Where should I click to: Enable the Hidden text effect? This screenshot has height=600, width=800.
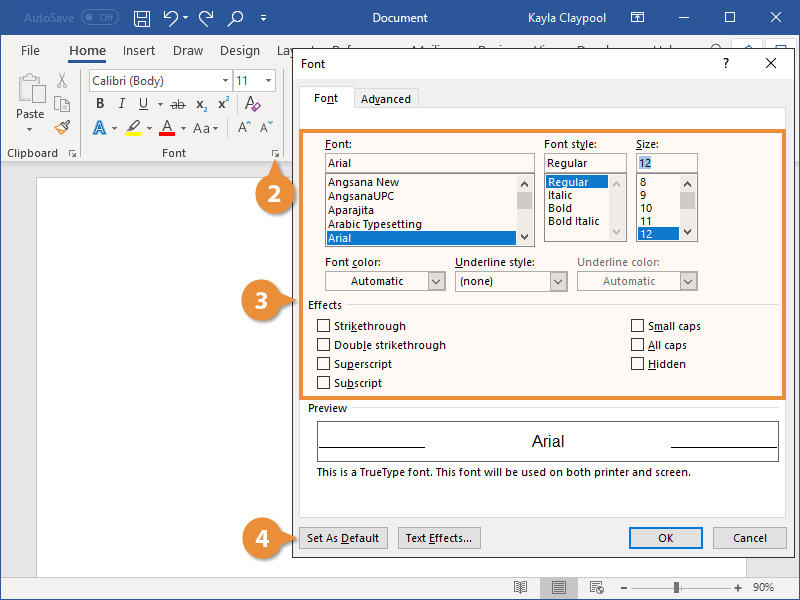(638, 363)
